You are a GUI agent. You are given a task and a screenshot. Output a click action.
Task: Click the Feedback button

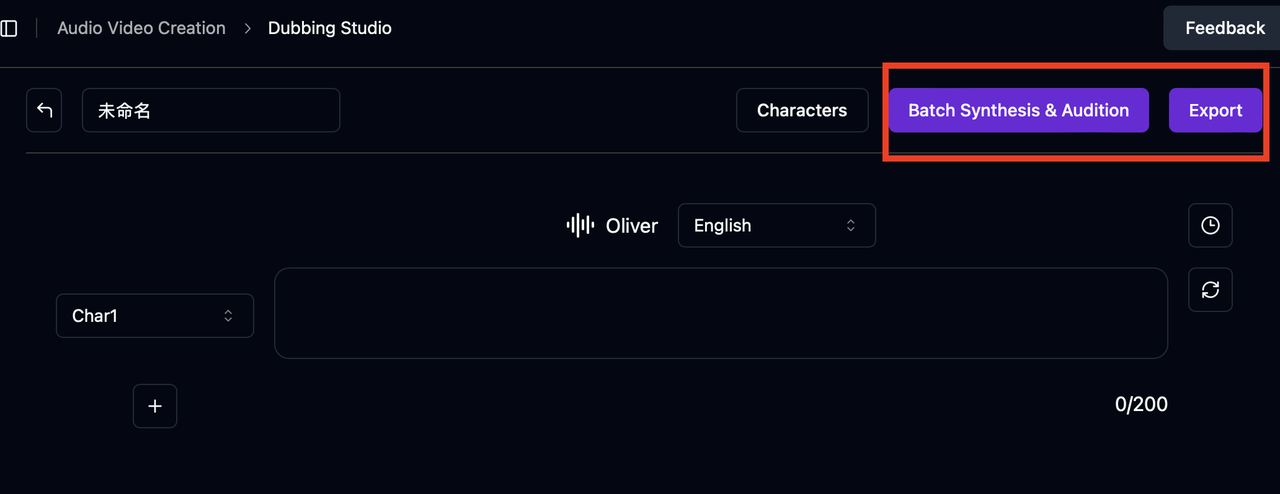click(1224, 28)
